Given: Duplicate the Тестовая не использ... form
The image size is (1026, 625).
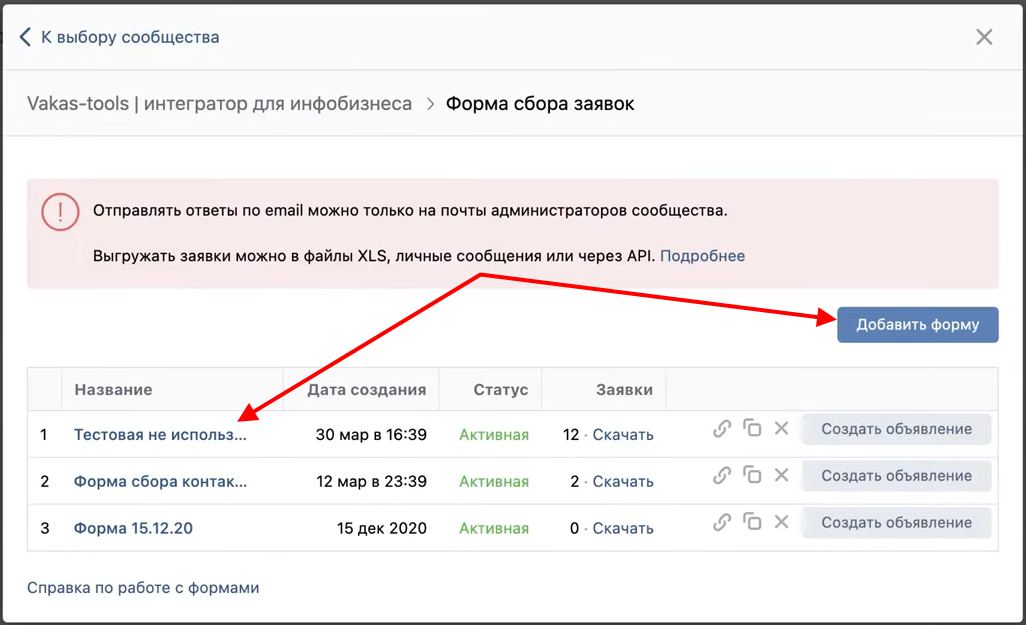Looking at the screenshot, I should [752, 429].
